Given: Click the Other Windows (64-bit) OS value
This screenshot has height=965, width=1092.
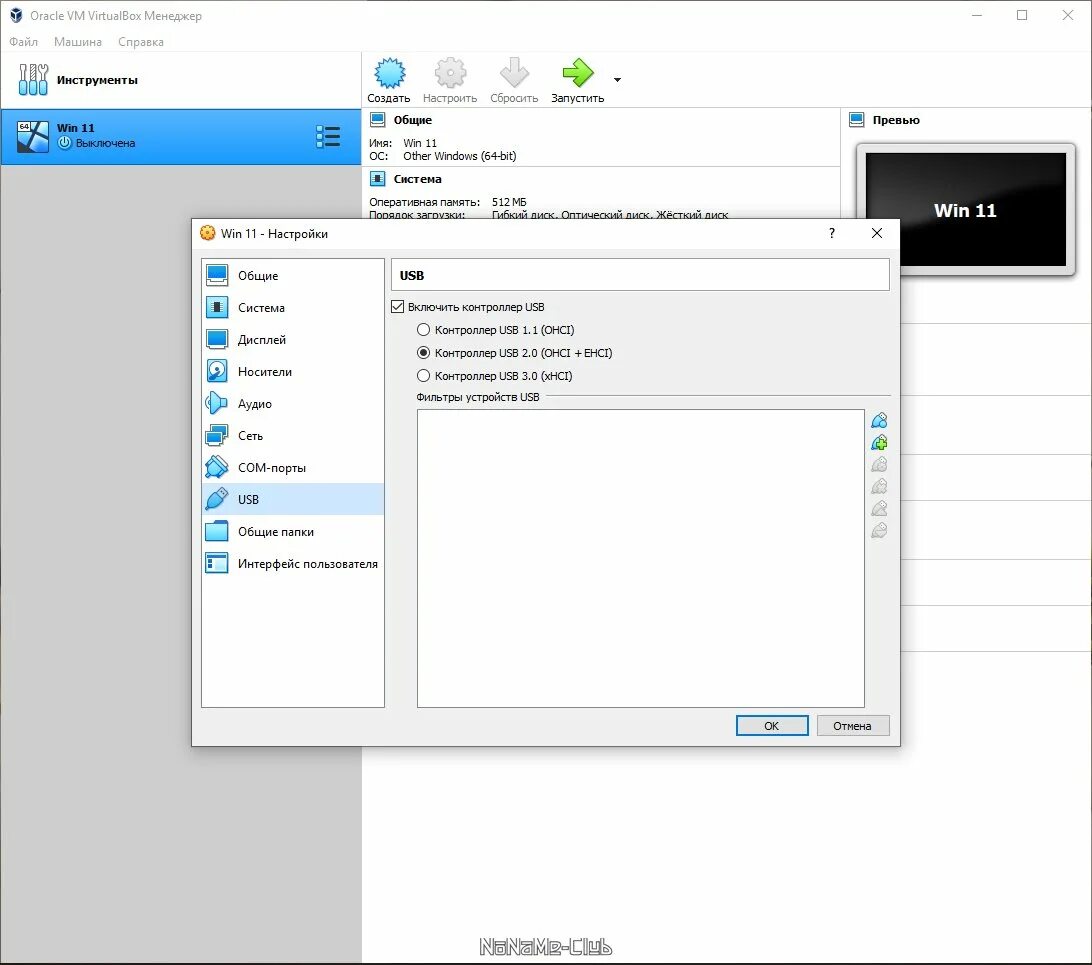Looking at the screenshot, I should tap(460, 156).
